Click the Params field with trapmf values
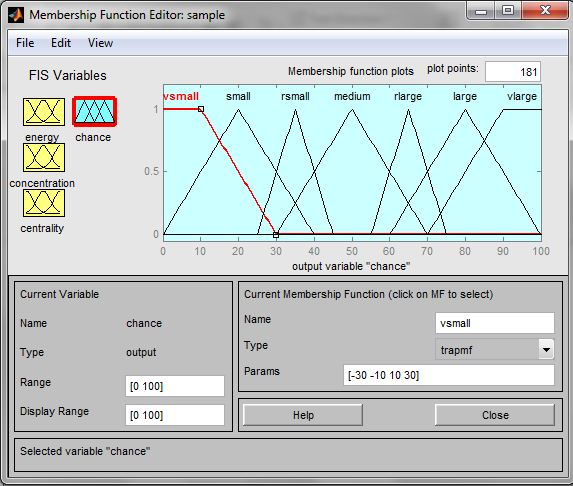 pos(449,375)
